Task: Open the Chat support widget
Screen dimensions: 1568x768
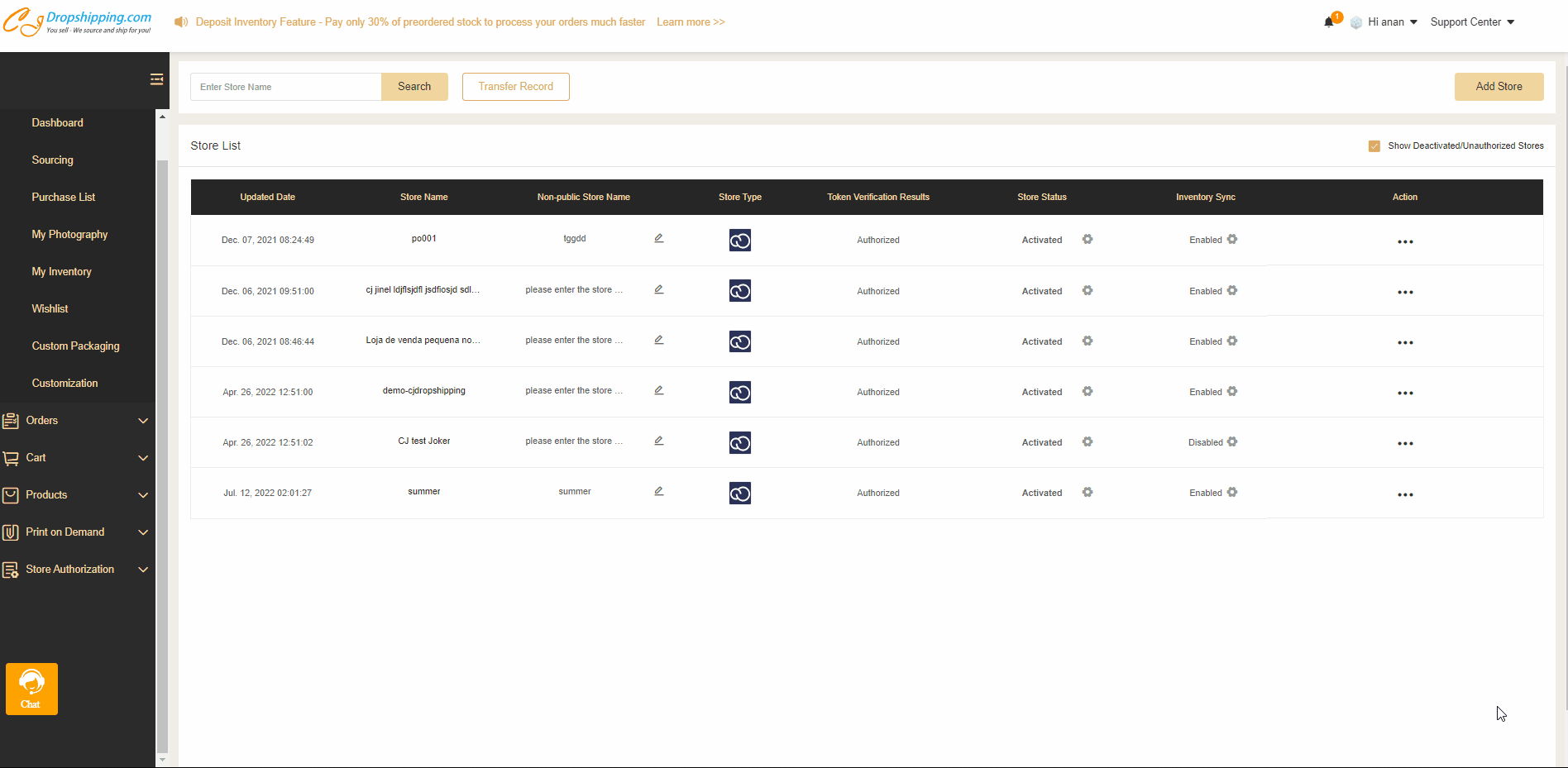Action: coord(31,689)
